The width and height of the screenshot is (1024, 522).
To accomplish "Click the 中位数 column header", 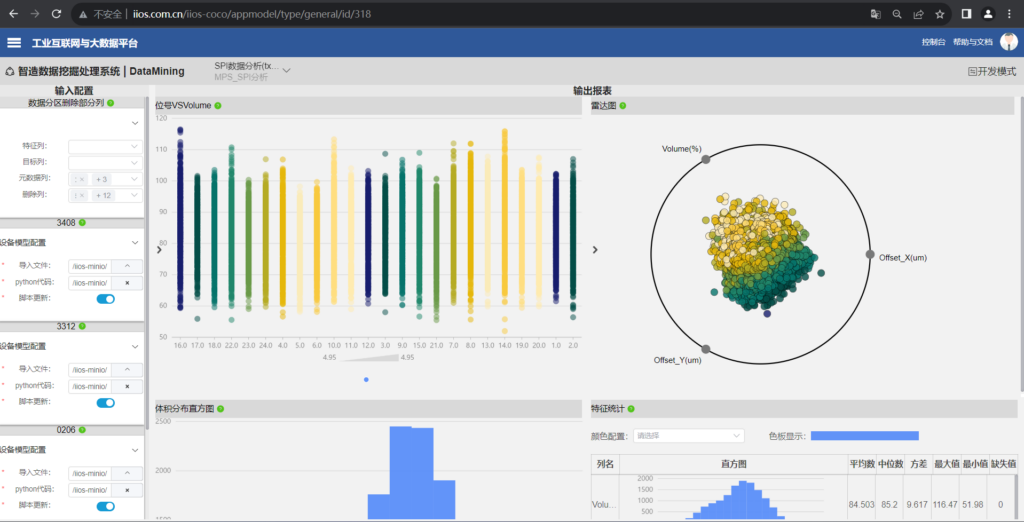I will click(889, 464).
